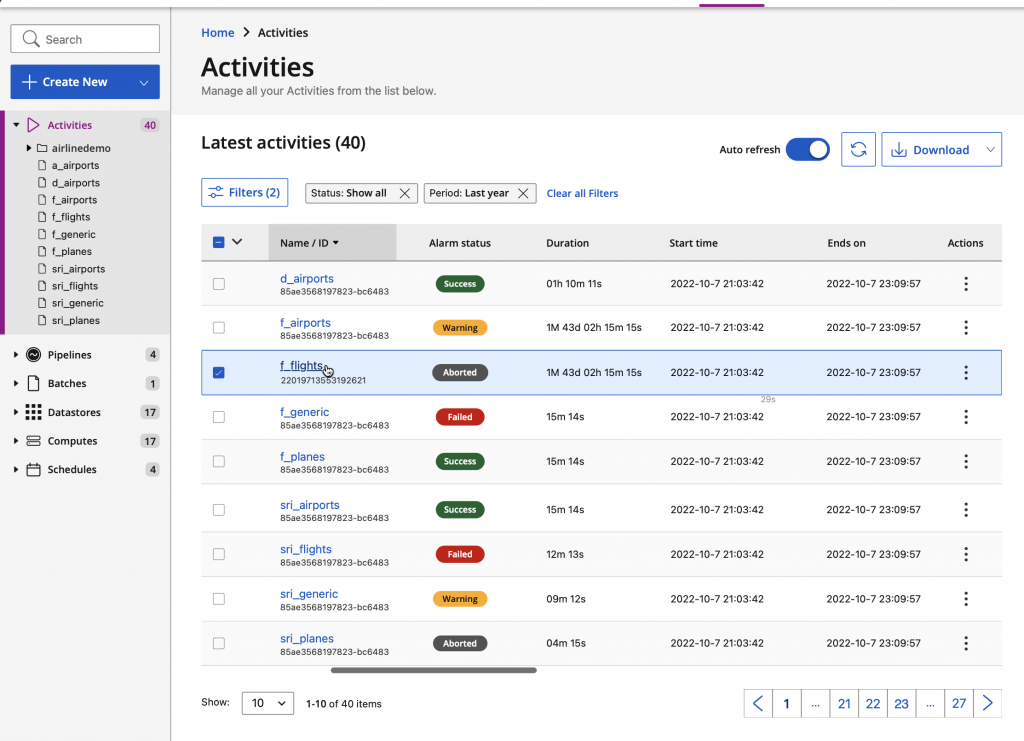1024x741 pixels.
Task: Check the f_generic row checkbox
Action: (219, 417)
